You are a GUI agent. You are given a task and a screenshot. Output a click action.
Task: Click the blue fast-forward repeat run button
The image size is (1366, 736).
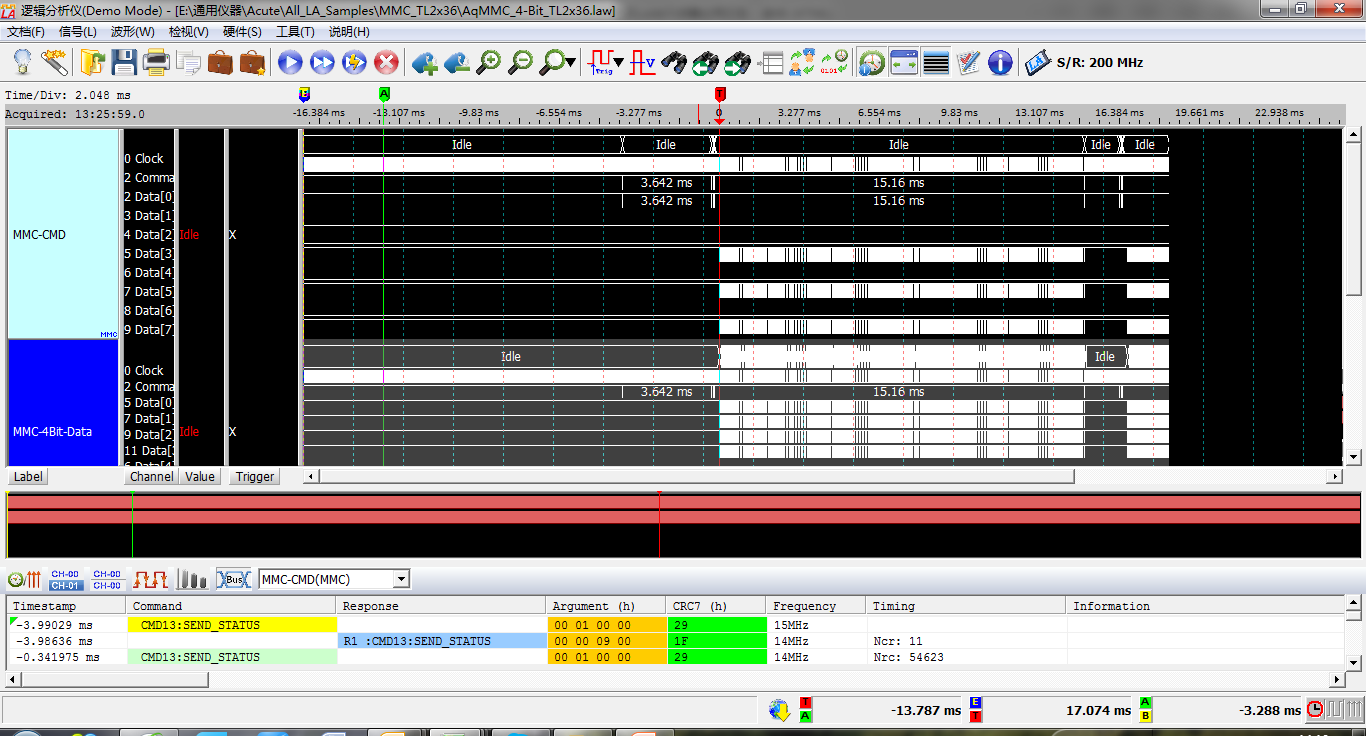(322, 63)
